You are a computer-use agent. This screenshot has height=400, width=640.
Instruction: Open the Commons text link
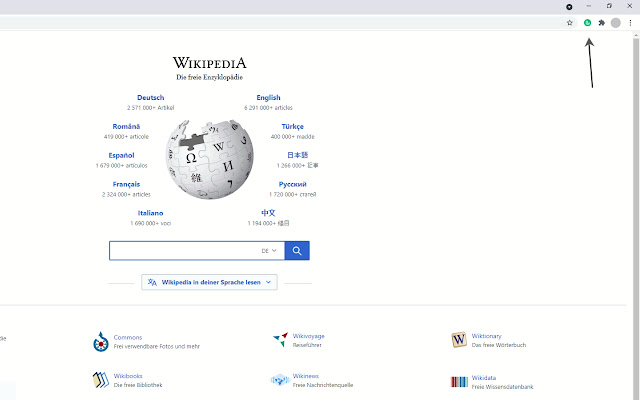click(x=128, y=338)
